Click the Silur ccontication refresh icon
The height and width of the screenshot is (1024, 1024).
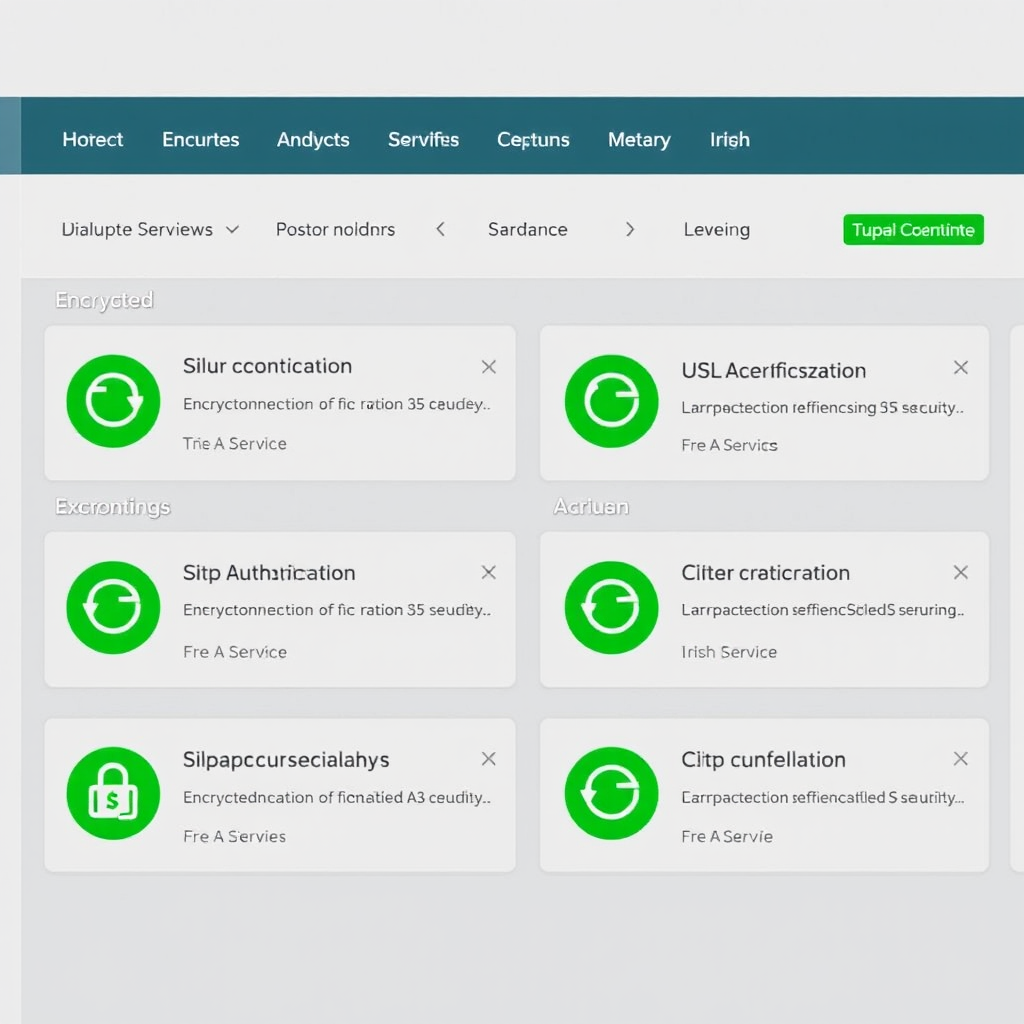coord(113,401)
